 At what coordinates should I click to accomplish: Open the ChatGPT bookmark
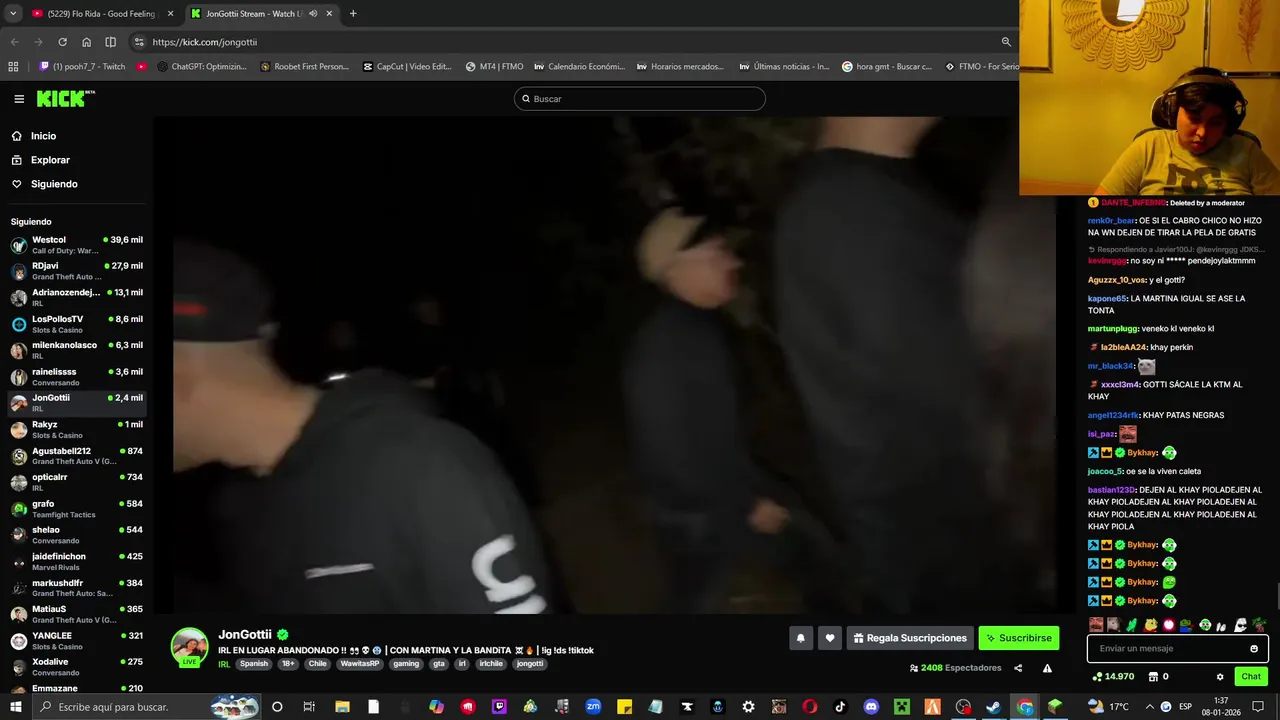pyautogui.click(x=201, y=67)
